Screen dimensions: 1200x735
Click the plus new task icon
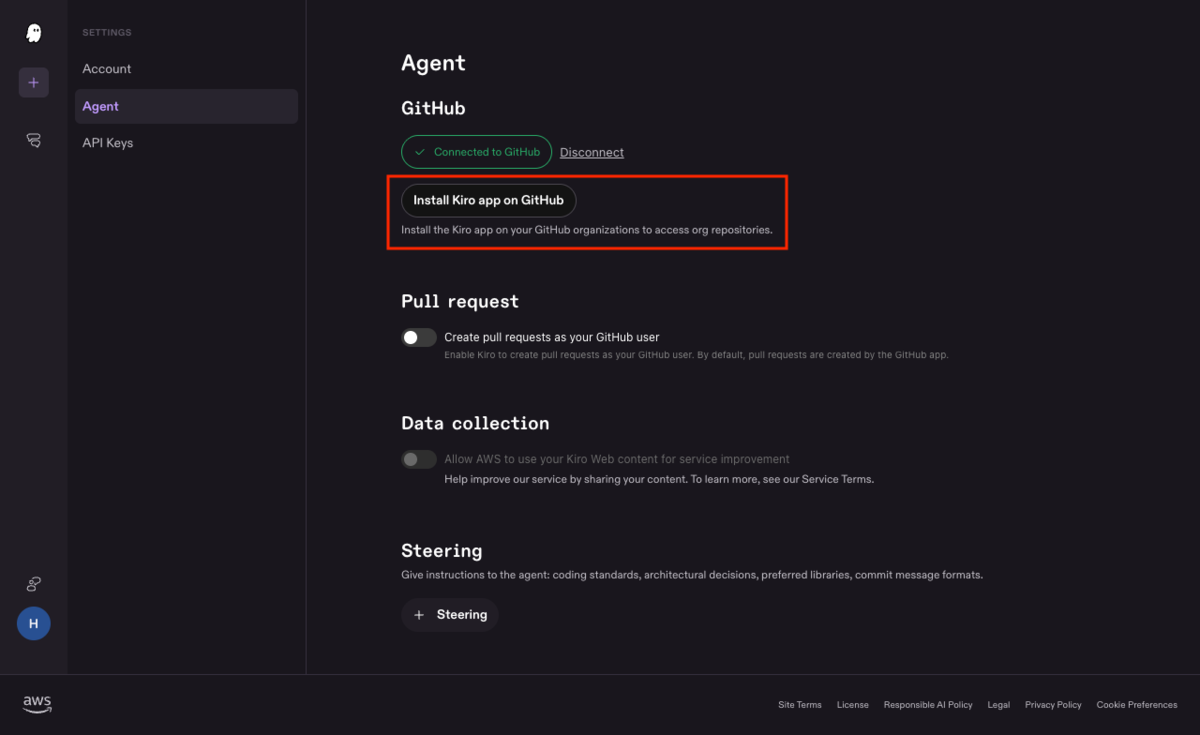[x=33, y=83]
